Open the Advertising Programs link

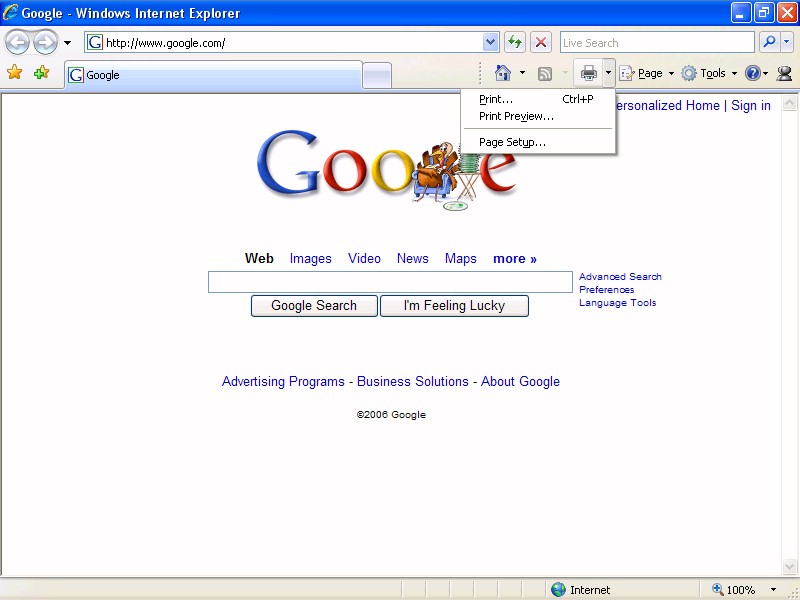click(283, 382)
